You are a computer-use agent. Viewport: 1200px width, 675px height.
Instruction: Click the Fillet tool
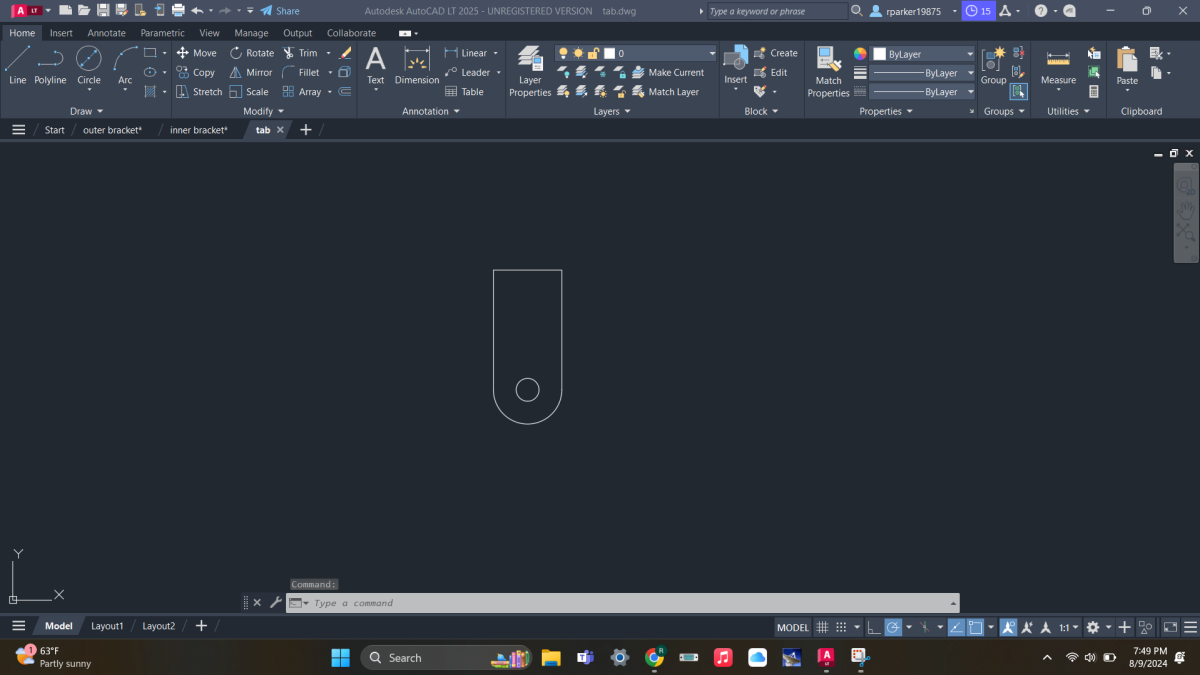(x=301, y=72)
